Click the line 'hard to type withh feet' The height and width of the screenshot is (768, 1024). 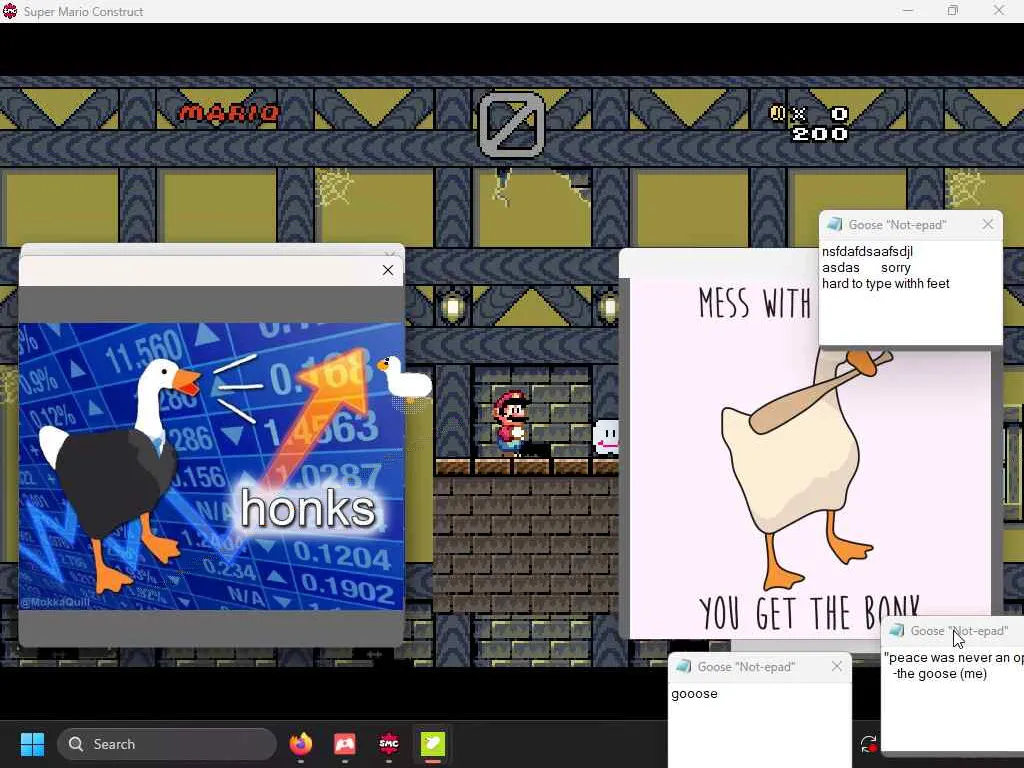tap(886, 283)
